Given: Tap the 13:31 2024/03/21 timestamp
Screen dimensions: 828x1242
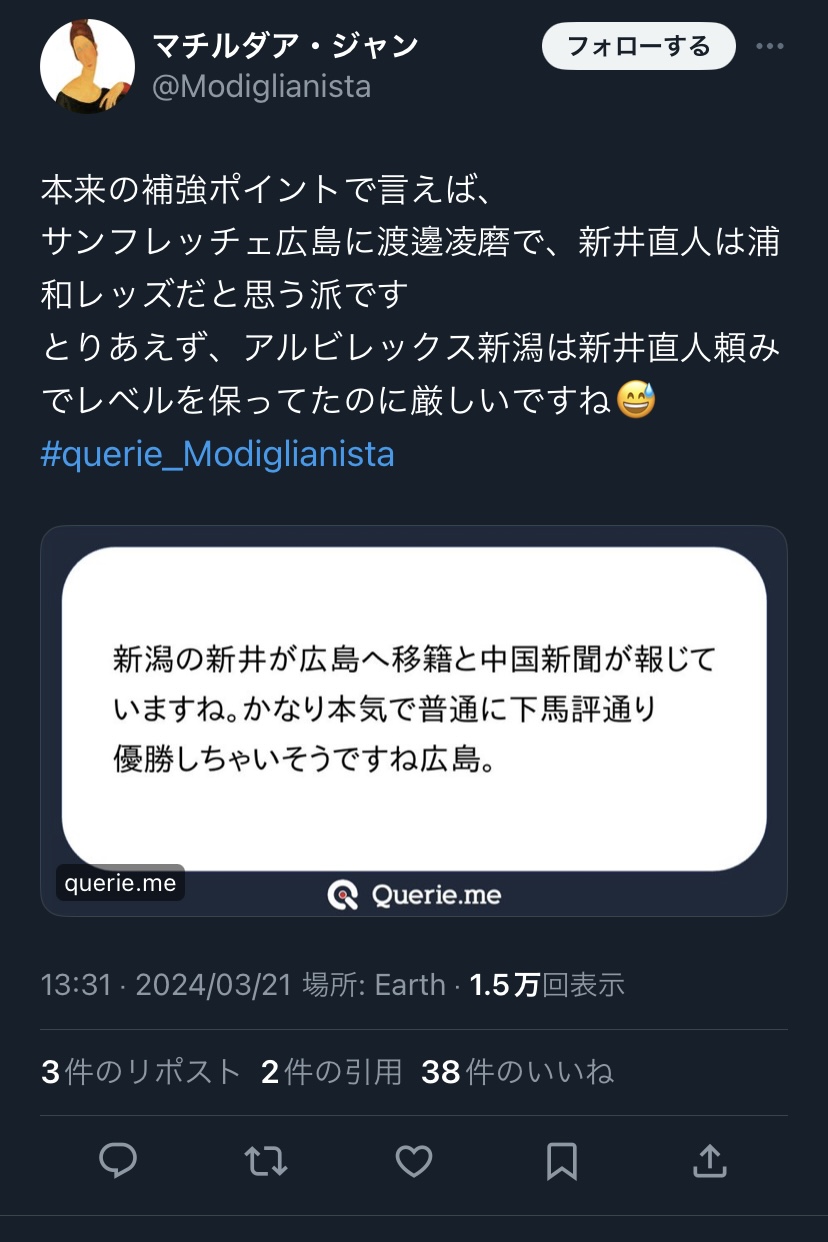Looking at the screenshot, I should pyautogui.click(x=166, y=985).
